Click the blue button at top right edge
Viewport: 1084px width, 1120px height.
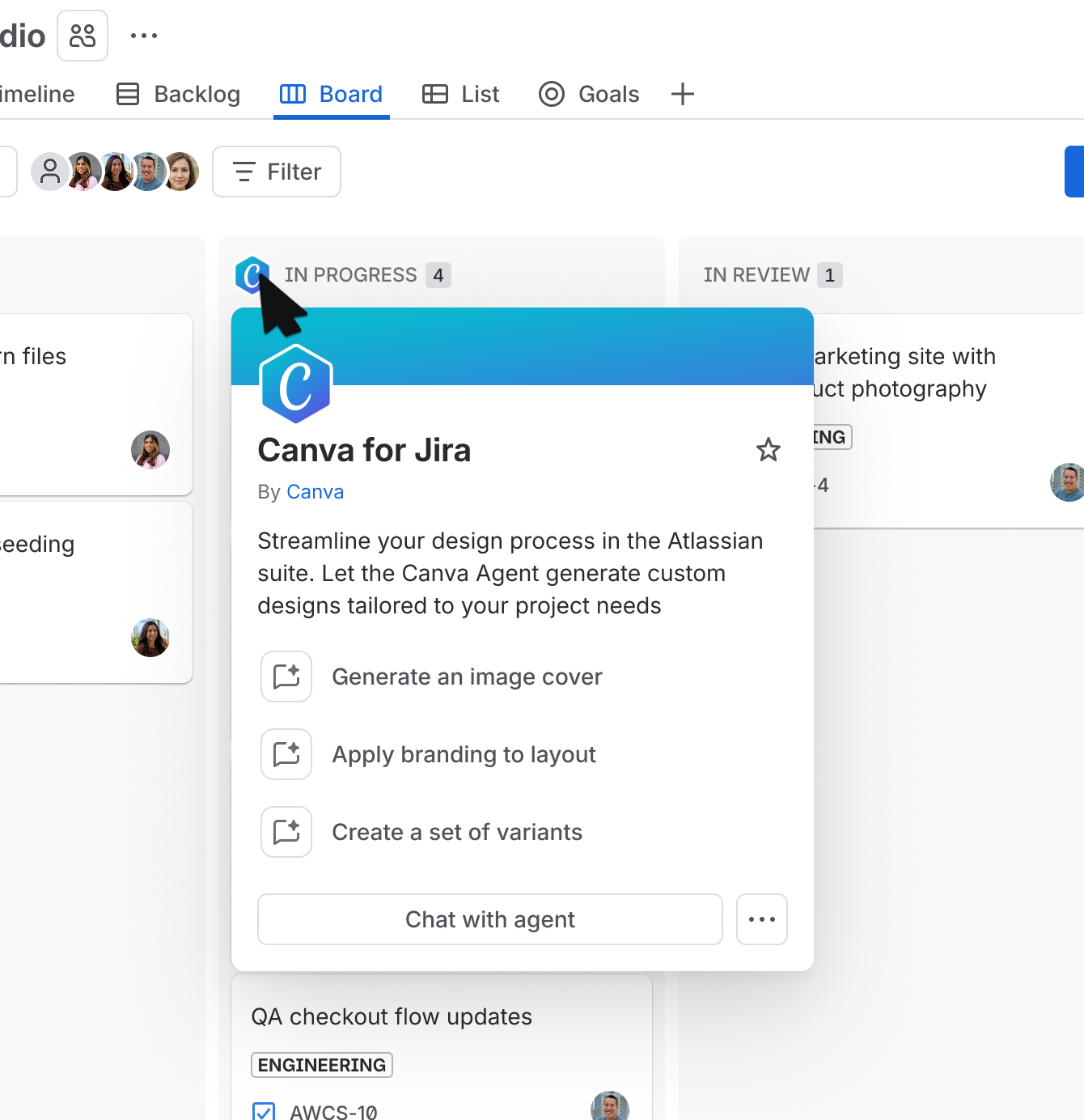click(1074, 172)
